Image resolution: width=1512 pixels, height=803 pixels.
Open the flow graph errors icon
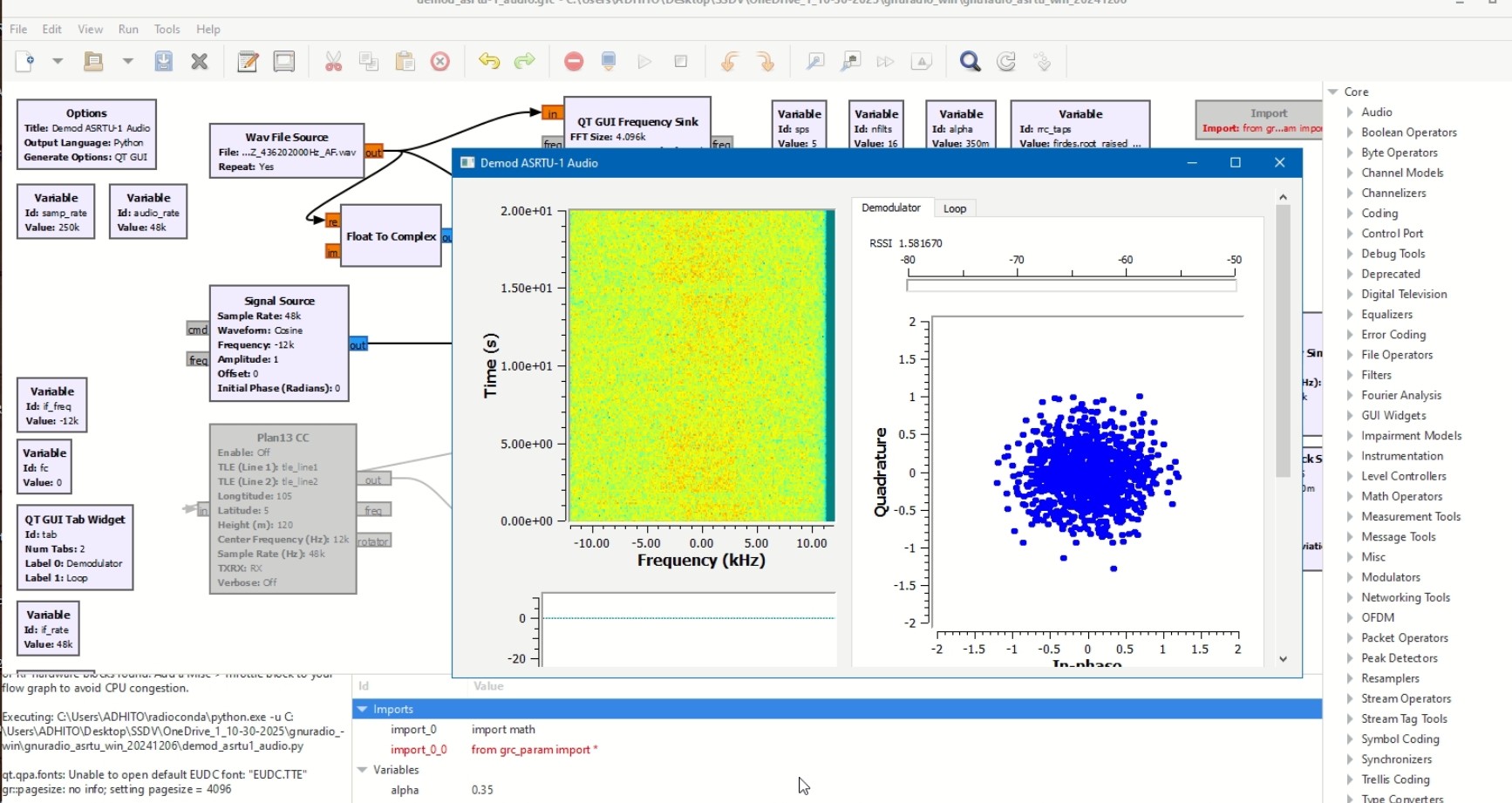click(x=574, y=61)
